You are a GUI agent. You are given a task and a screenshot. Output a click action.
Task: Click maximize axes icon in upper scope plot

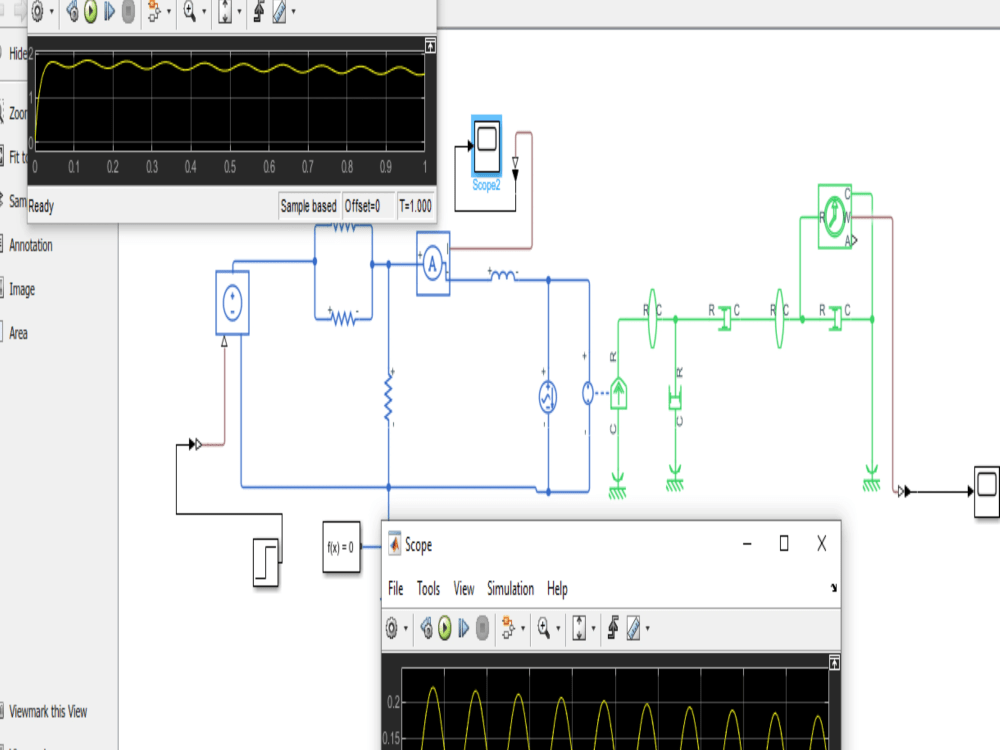pos(430,45)
